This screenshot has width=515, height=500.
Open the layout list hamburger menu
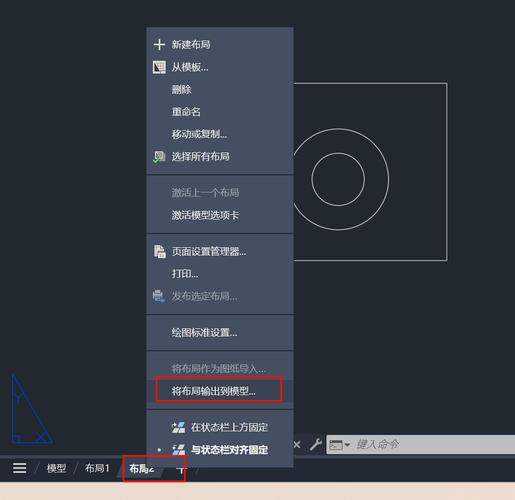click(20, 468)
